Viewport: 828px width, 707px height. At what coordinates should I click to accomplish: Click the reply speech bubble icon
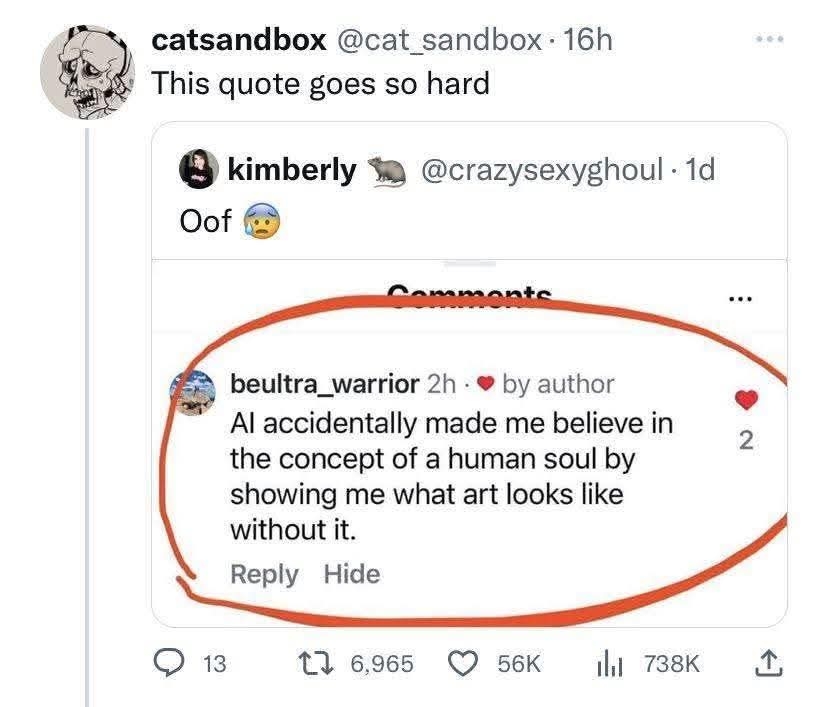point(171,663)
